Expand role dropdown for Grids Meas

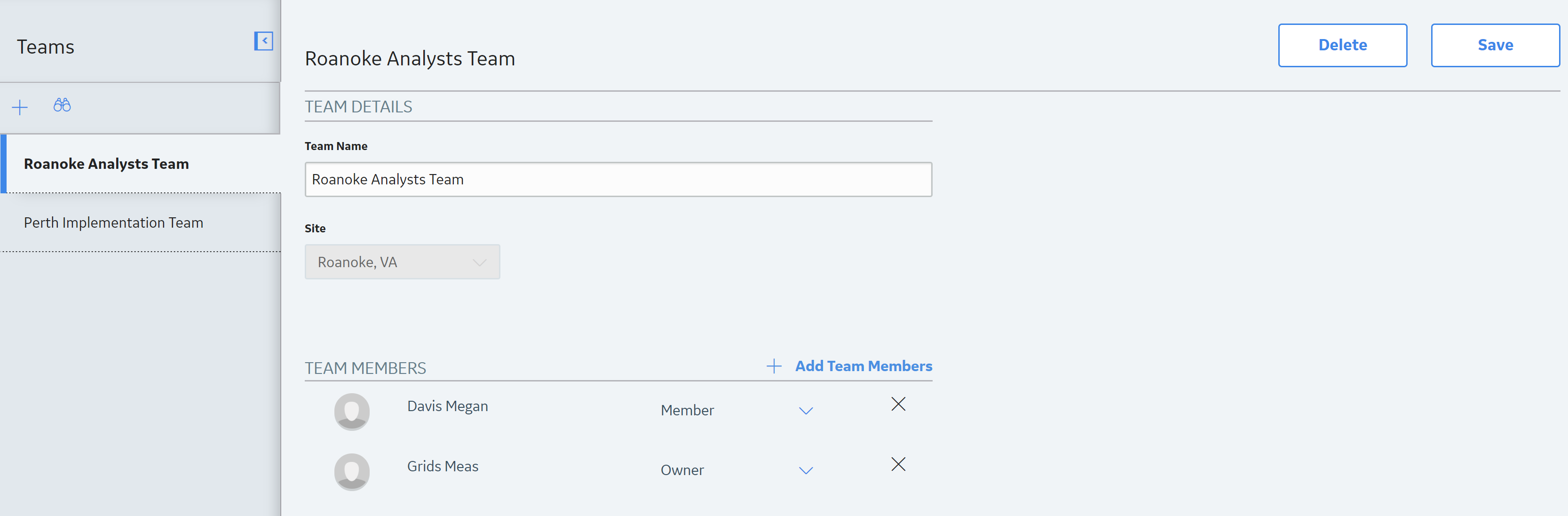(x=806, y=470)
